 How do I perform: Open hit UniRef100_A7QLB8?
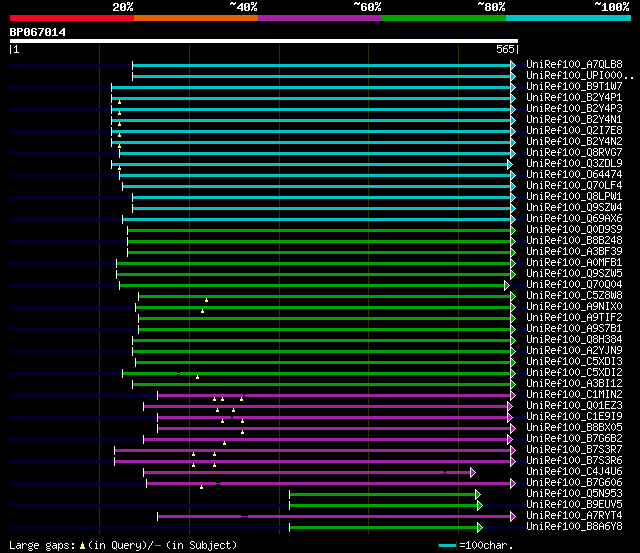click(x=574, y=64)
